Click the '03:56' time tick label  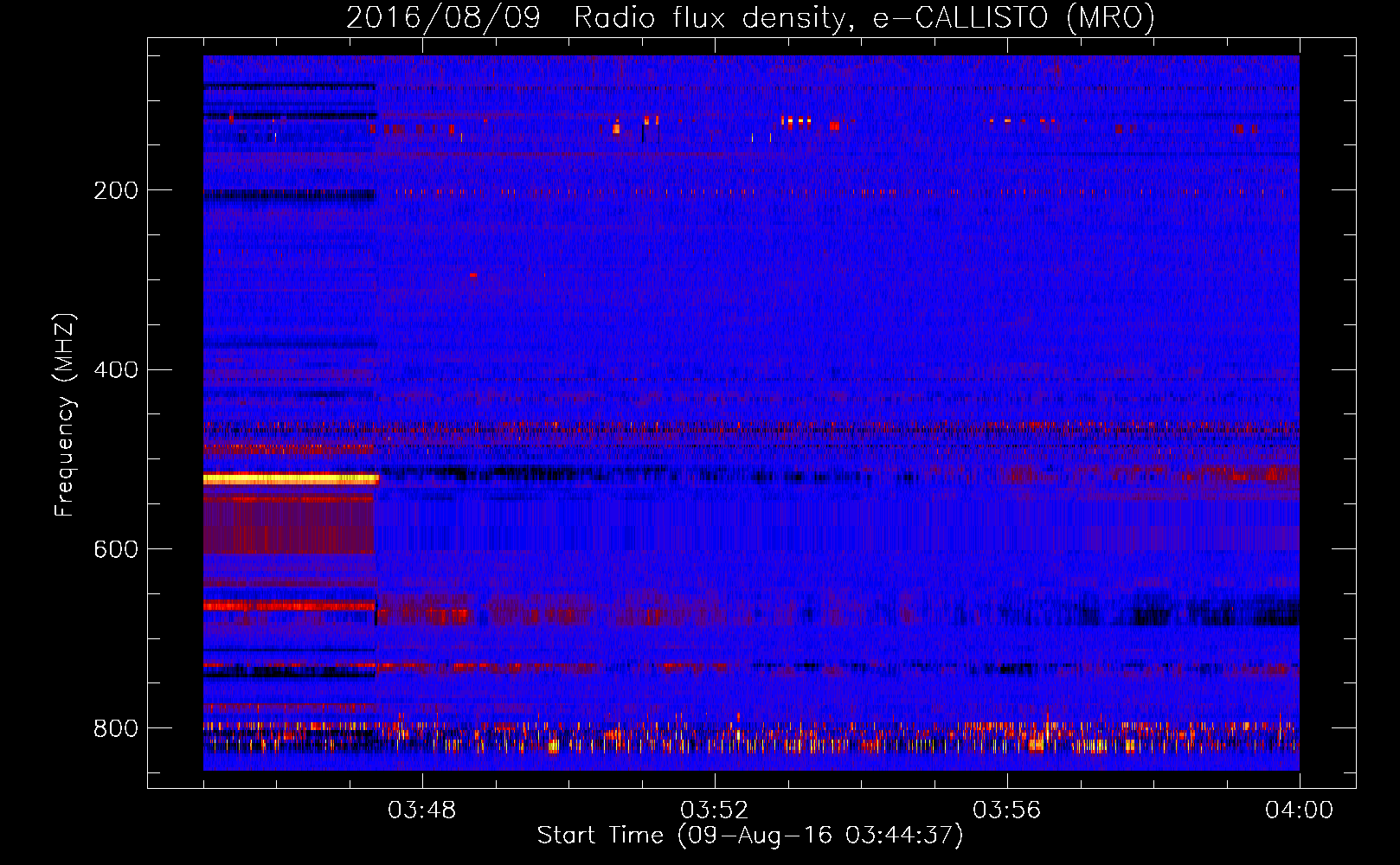1007,811
